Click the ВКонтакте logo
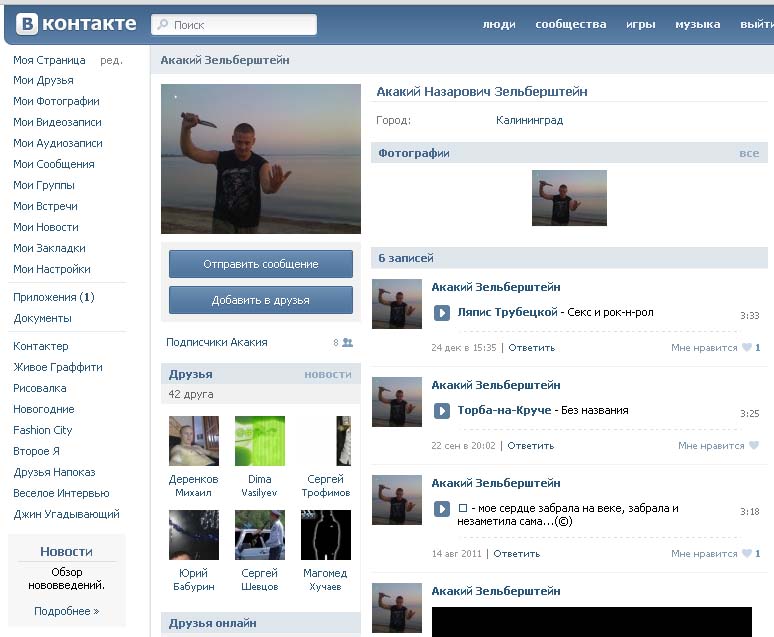This screenshot has width=774, height=637. tap(76, 24)
